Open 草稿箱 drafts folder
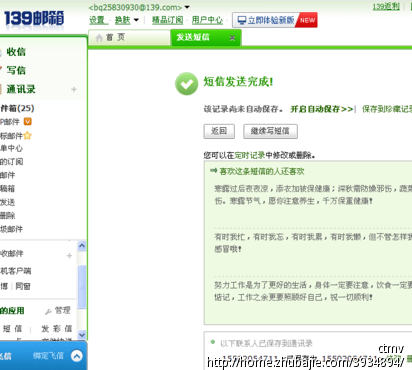The height and width of the screenshot is (370, 412). point(7,189)
